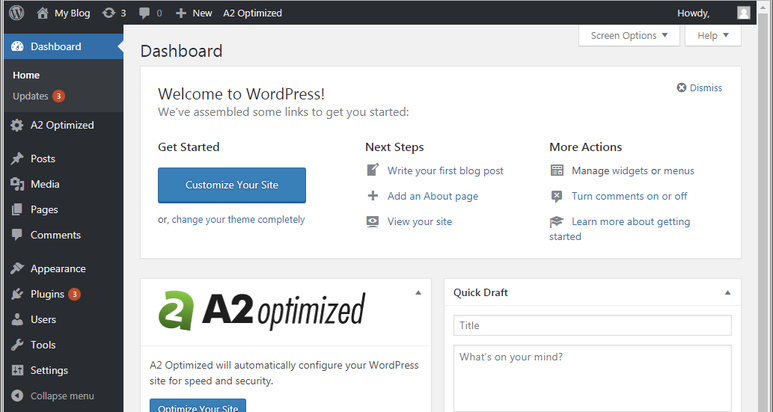Click the Media library icon
The image size is (773, 412).
point(17,184)
